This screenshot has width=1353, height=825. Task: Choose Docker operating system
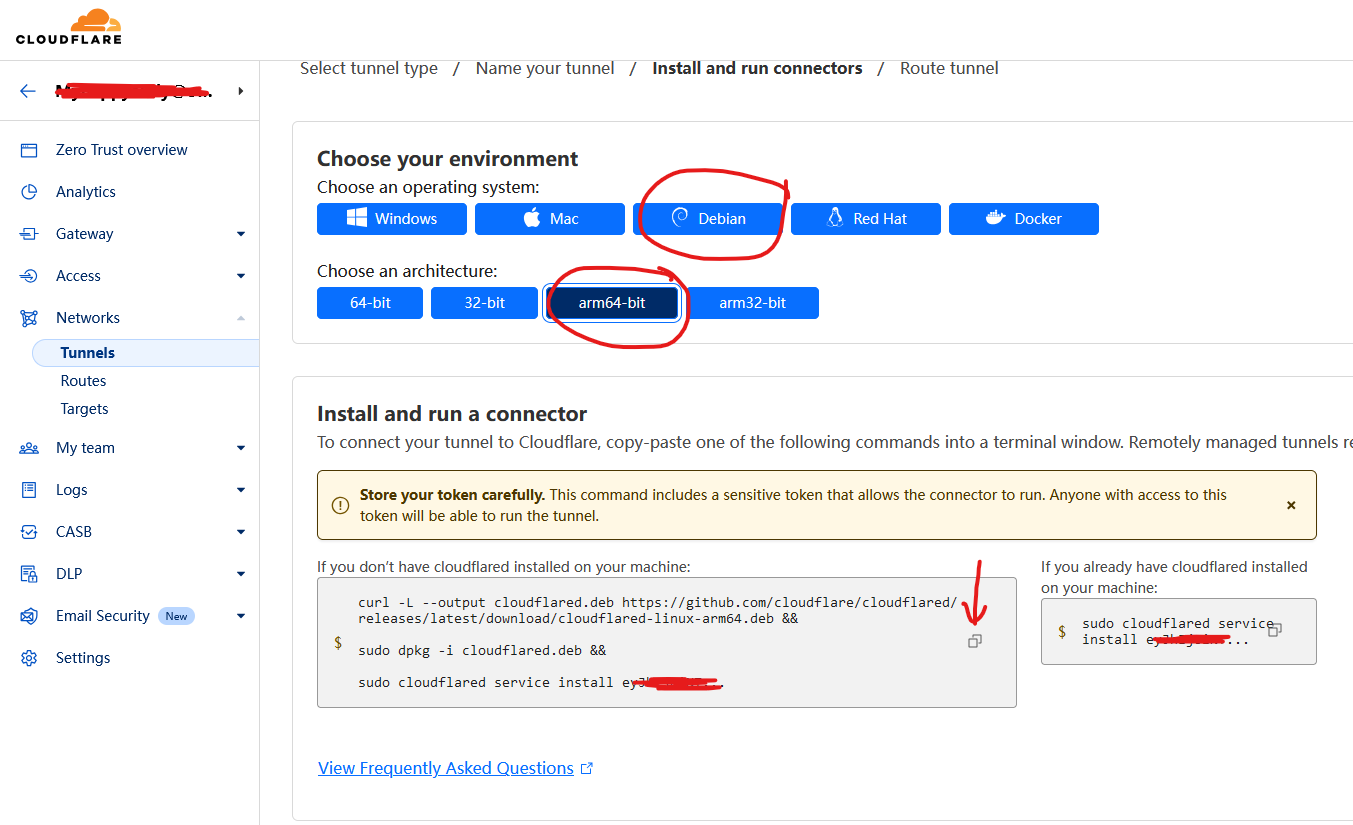1024,219
